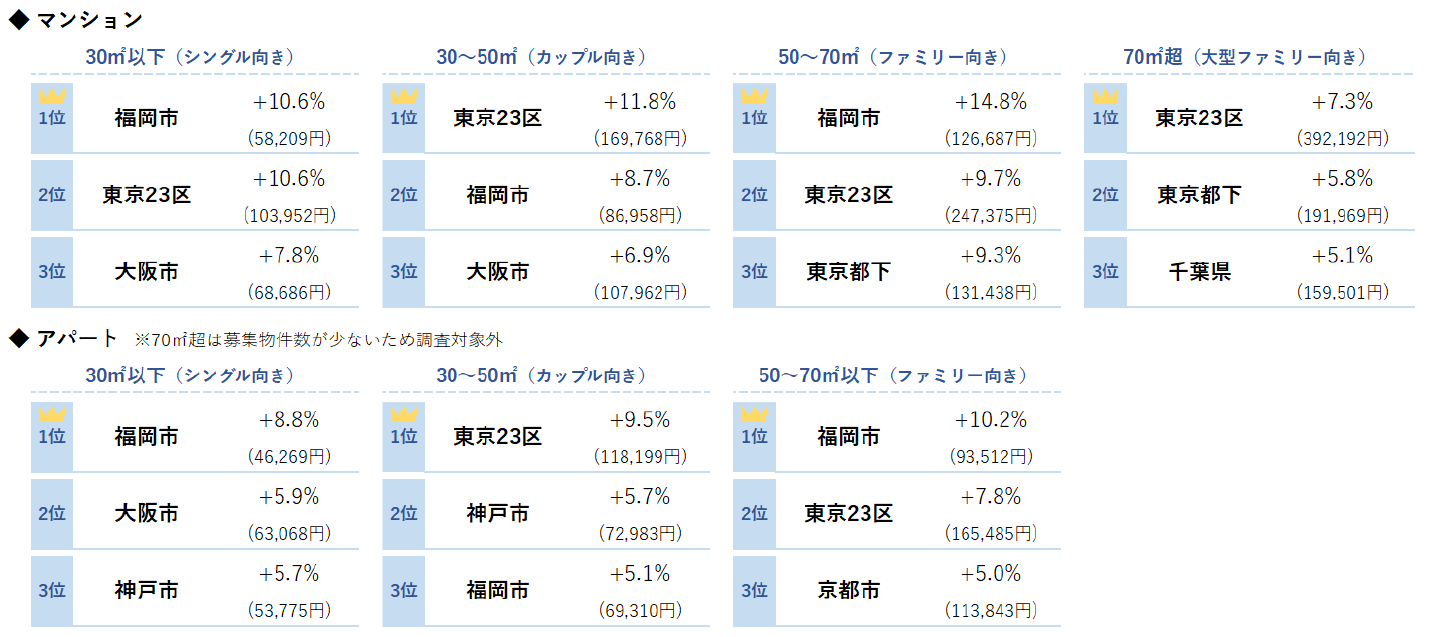Click the crown icon in Apartment 30㎡以下 column

coord(51,414)
